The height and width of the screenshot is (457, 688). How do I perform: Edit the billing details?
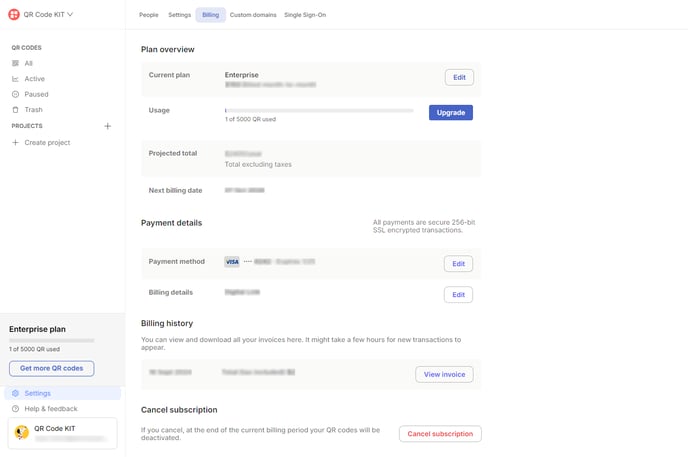458,295
